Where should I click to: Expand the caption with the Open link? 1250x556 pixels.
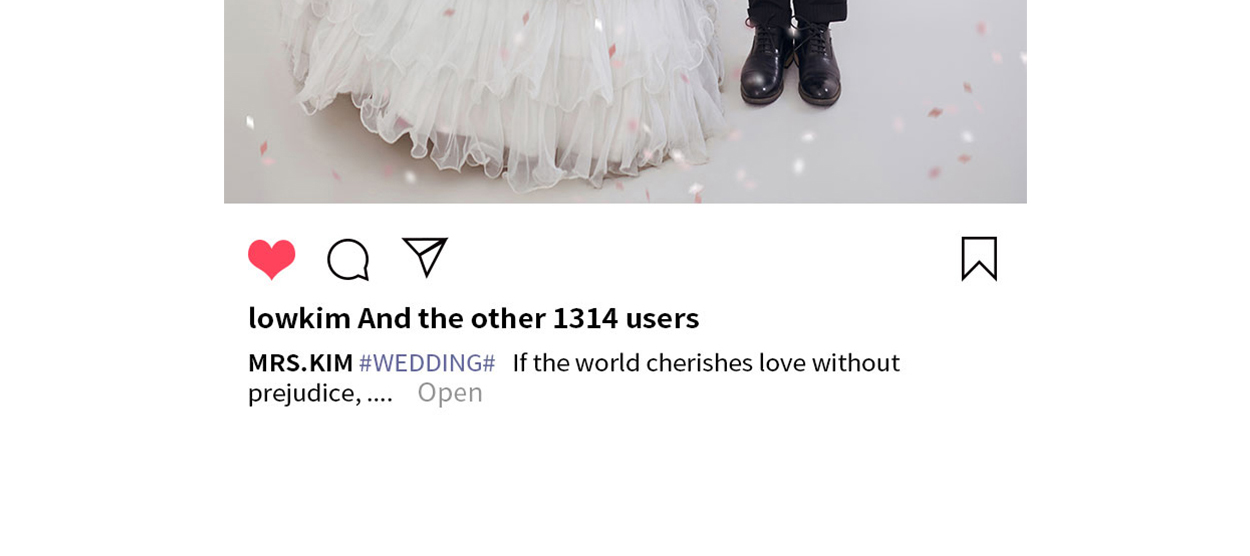[x=450, y=392]
